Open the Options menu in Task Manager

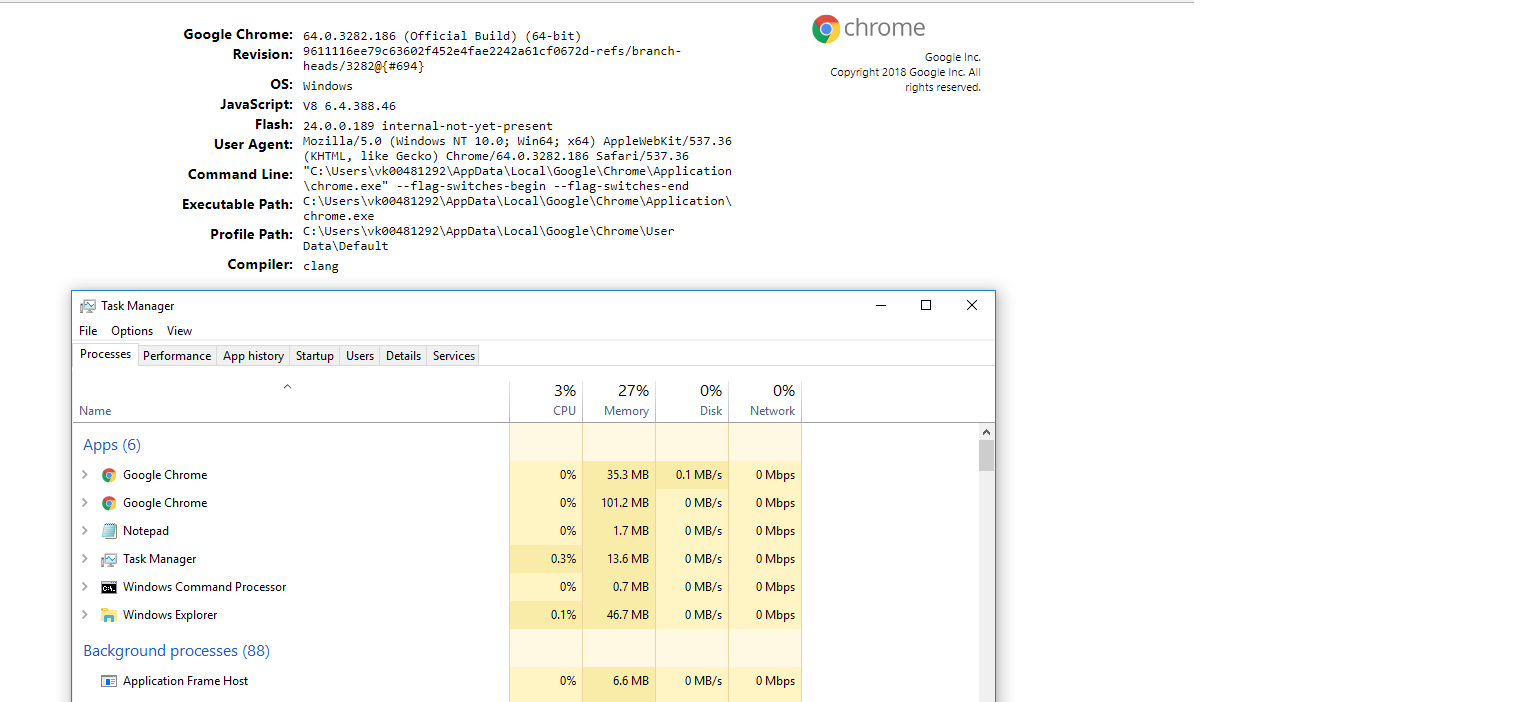tap(132, 331)
